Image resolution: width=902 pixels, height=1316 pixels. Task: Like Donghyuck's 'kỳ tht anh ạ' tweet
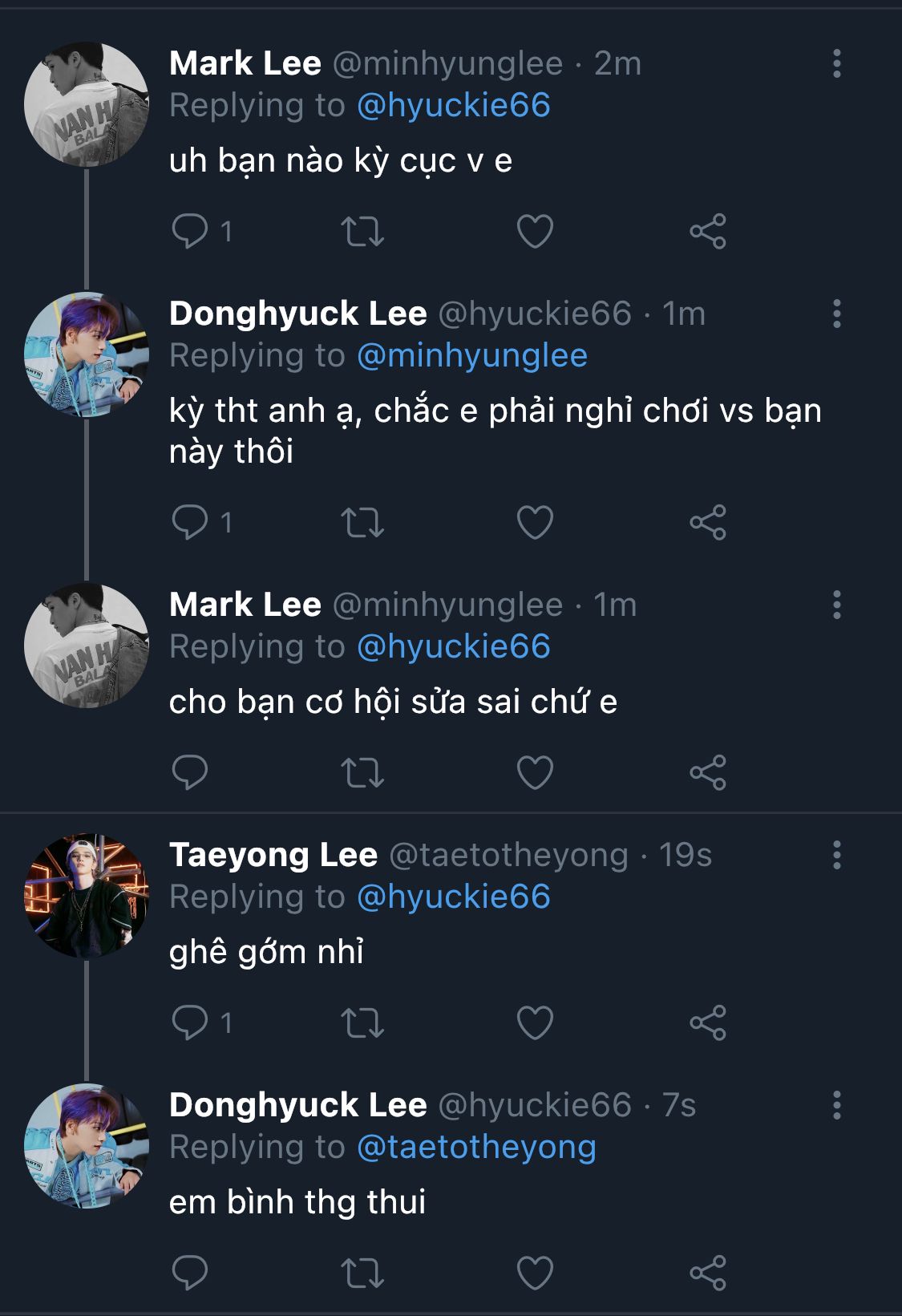pyautogui.click(x=535, y=522)
